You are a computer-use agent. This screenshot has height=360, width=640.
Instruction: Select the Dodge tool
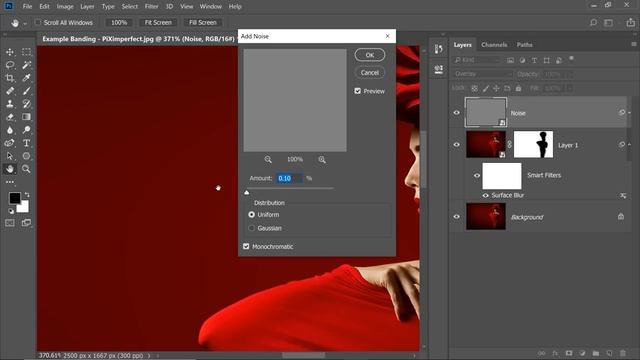pyautogui.click(x=27, y=130)
